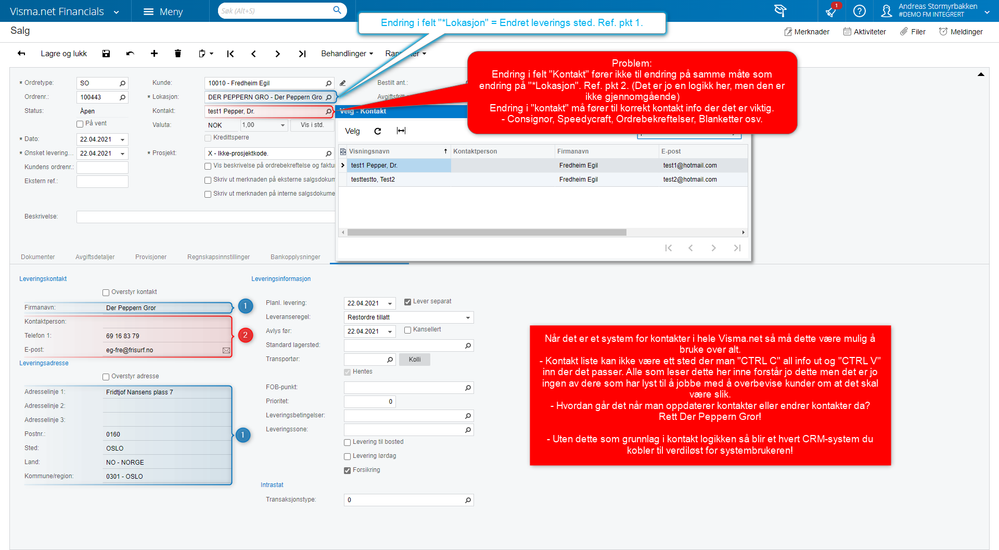Viewport: 999px width, 550px height.
Task: Open the Leveranseregel dropdown
Action: pos(468,317)
